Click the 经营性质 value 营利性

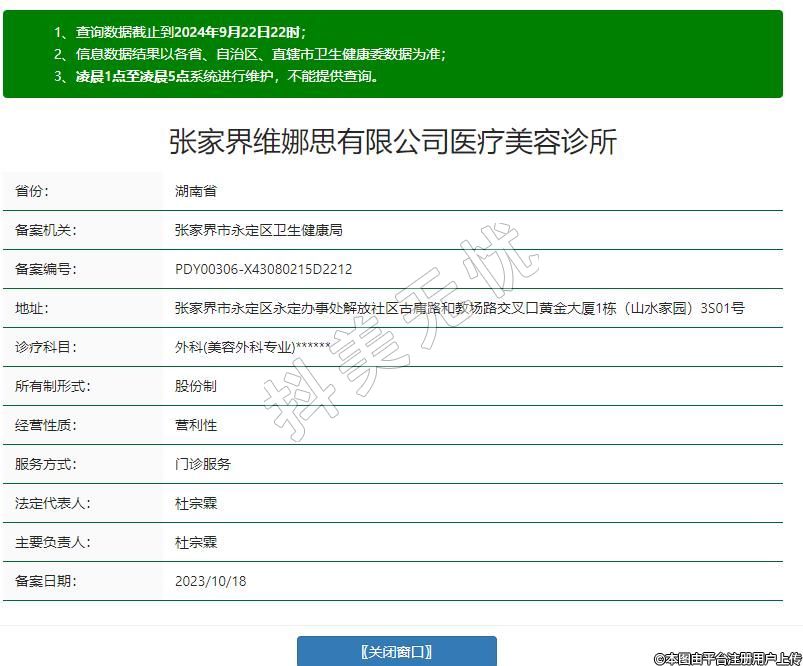pyautogui.click(x=195, y=425)
